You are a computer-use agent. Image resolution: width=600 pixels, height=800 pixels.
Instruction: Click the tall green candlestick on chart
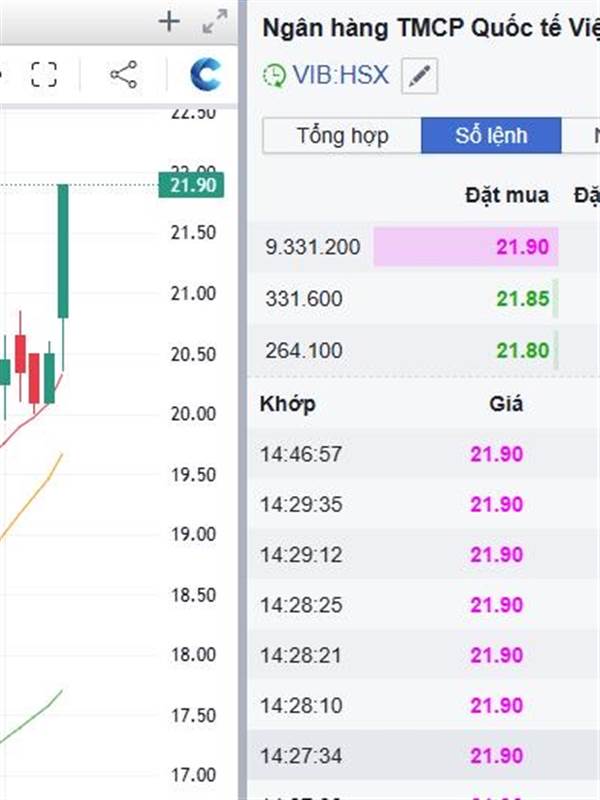(x=63, y=251)
